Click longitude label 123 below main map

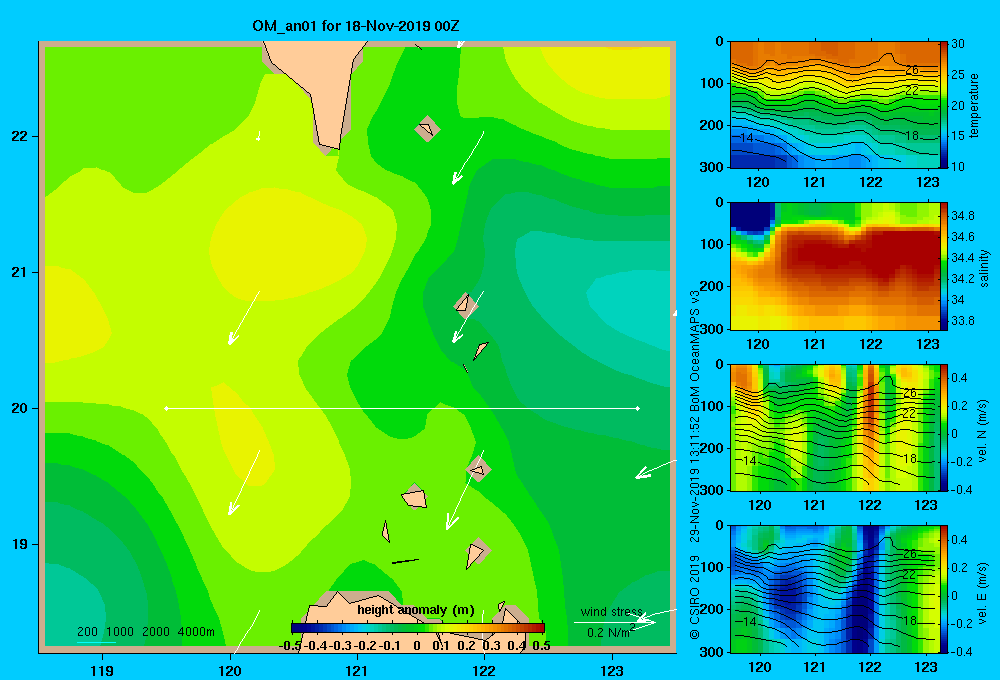click(612, 670)
